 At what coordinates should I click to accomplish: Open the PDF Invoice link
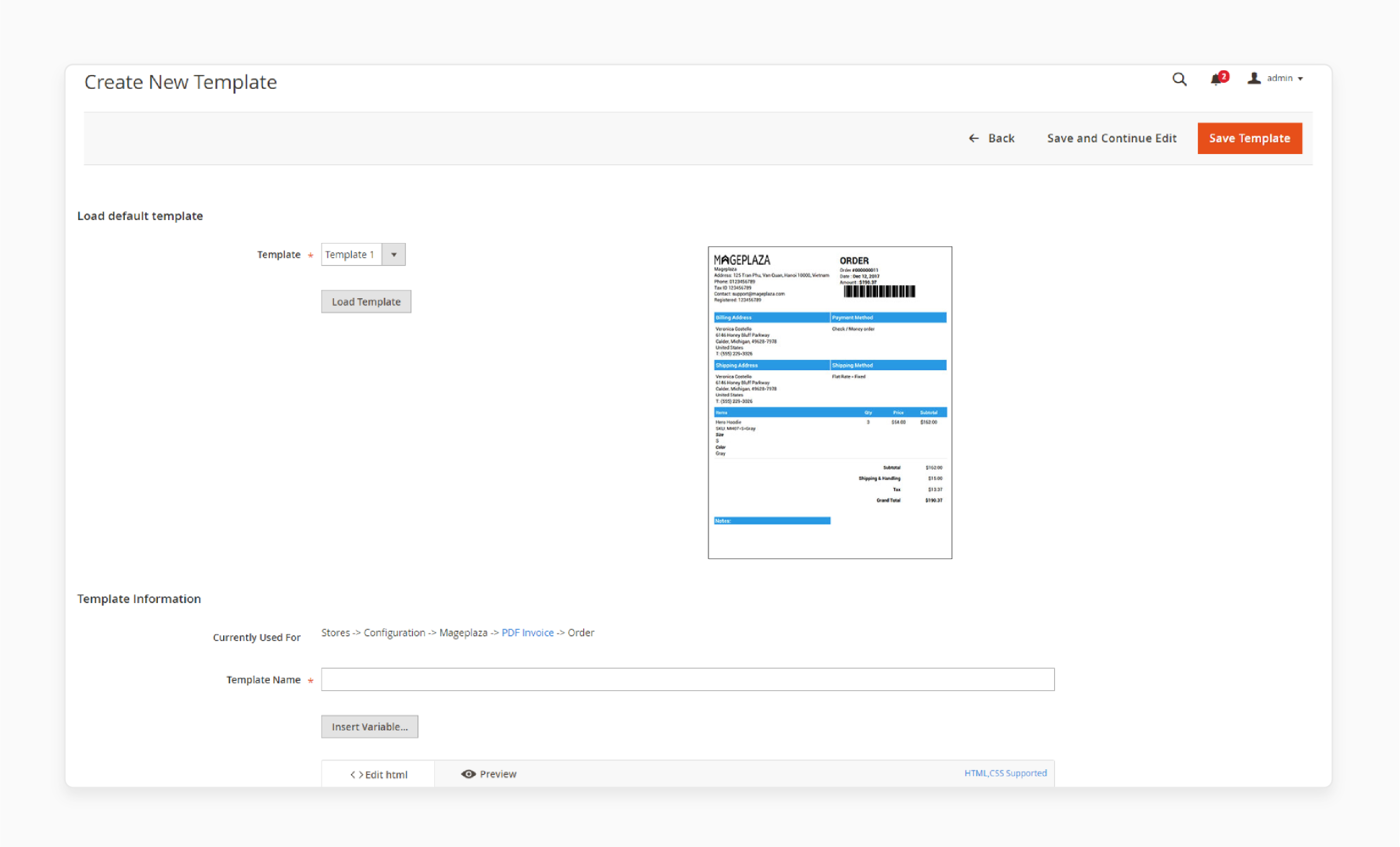pyautogui.click(x=527, y=633)
